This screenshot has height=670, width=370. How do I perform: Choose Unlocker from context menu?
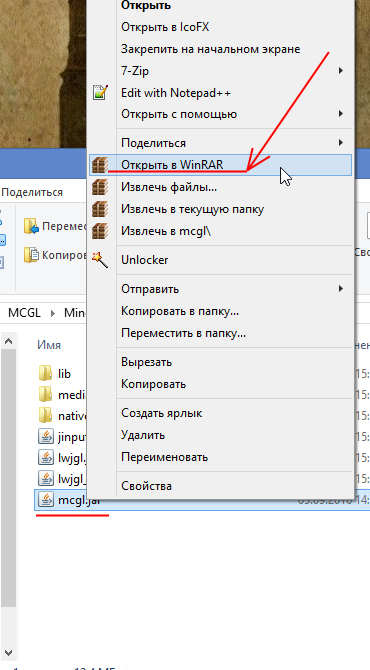pyautogui.click(x=145, y=260)
